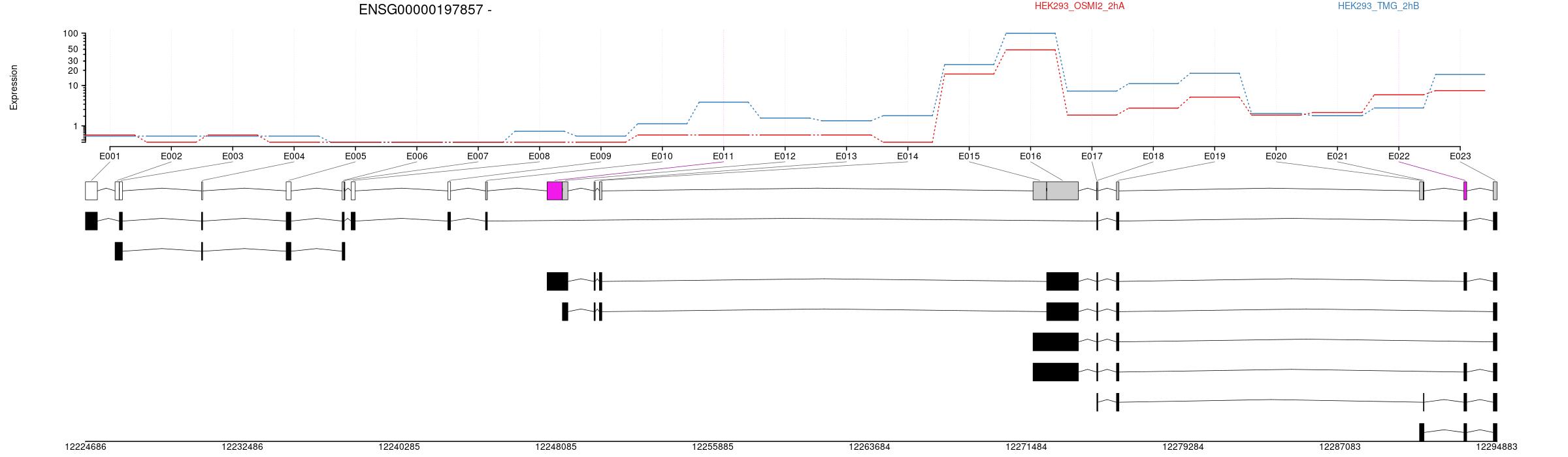Click exon label E009
This screenshot has height=457, width=1568.
coord(600,156)
